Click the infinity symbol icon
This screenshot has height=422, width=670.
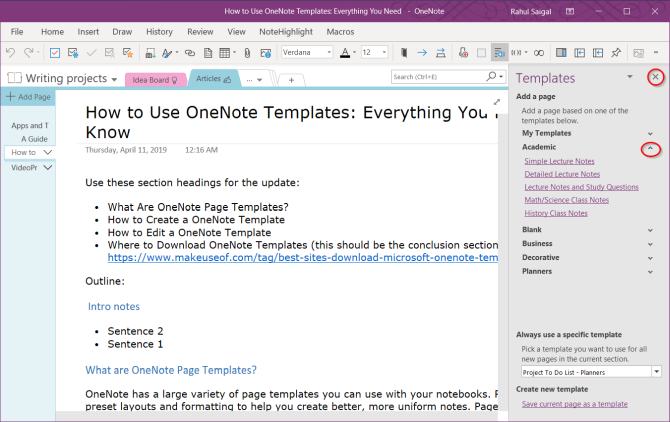click(x=539, y=53)
